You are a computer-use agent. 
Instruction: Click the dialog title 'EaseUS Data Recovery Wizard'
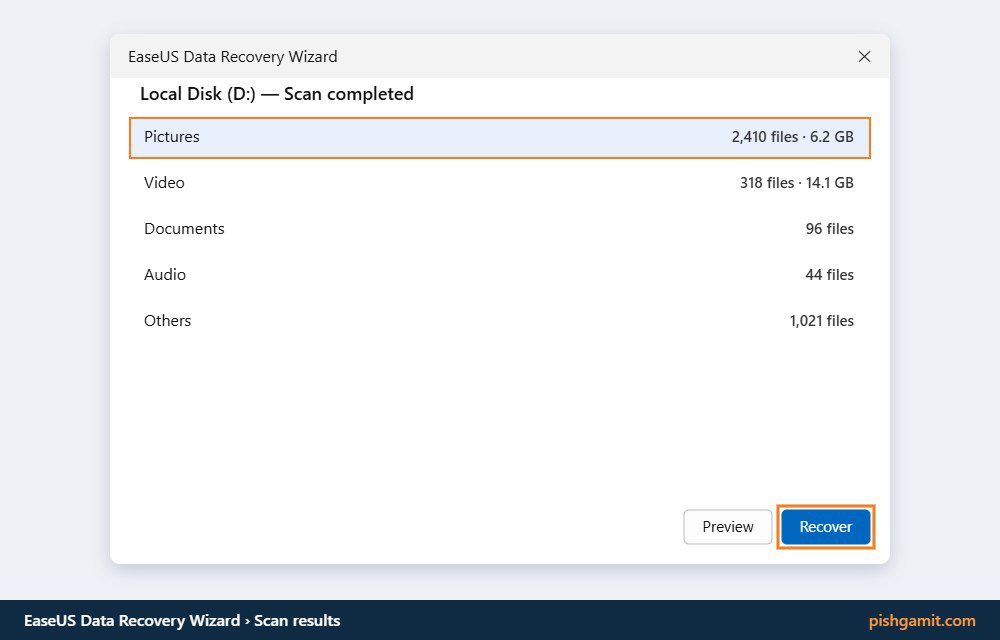(x=233, y=57)
